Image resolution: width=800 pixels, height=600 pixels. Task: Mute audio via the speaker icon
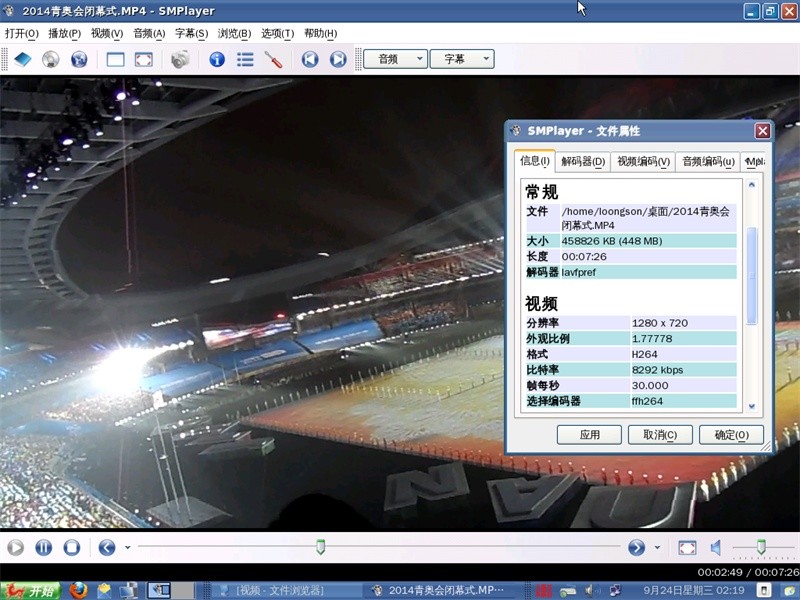tap(716, 548)
